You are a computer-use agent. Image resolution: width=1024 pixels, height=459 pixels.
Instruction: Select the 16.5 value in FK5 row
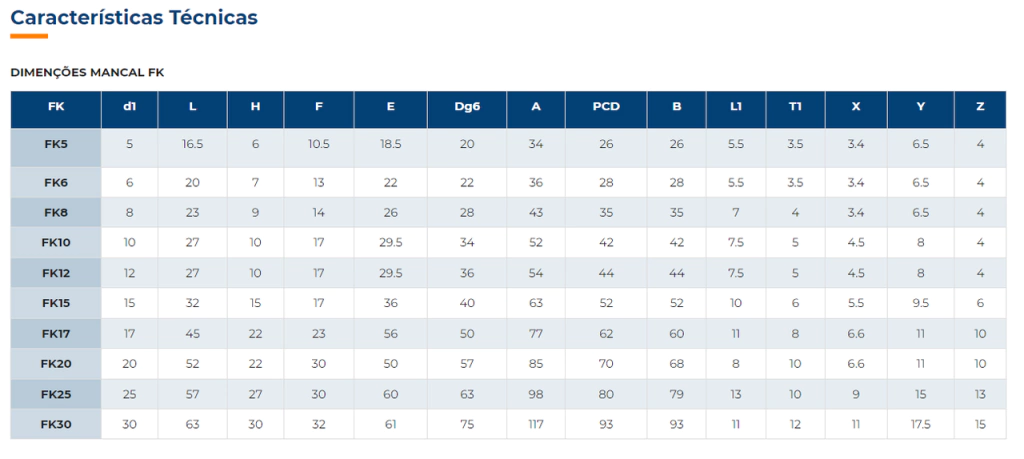193,145
